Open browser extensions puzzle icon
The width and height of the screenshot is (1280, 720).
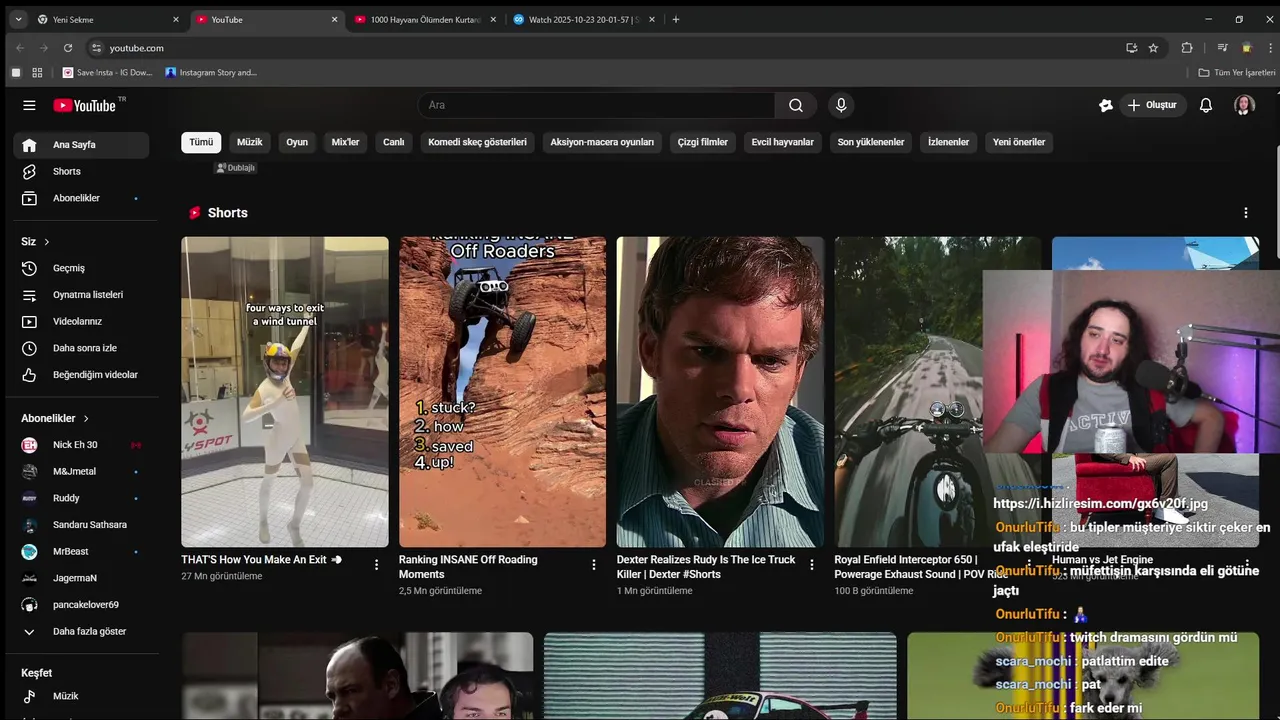(x=1187, y=48)
